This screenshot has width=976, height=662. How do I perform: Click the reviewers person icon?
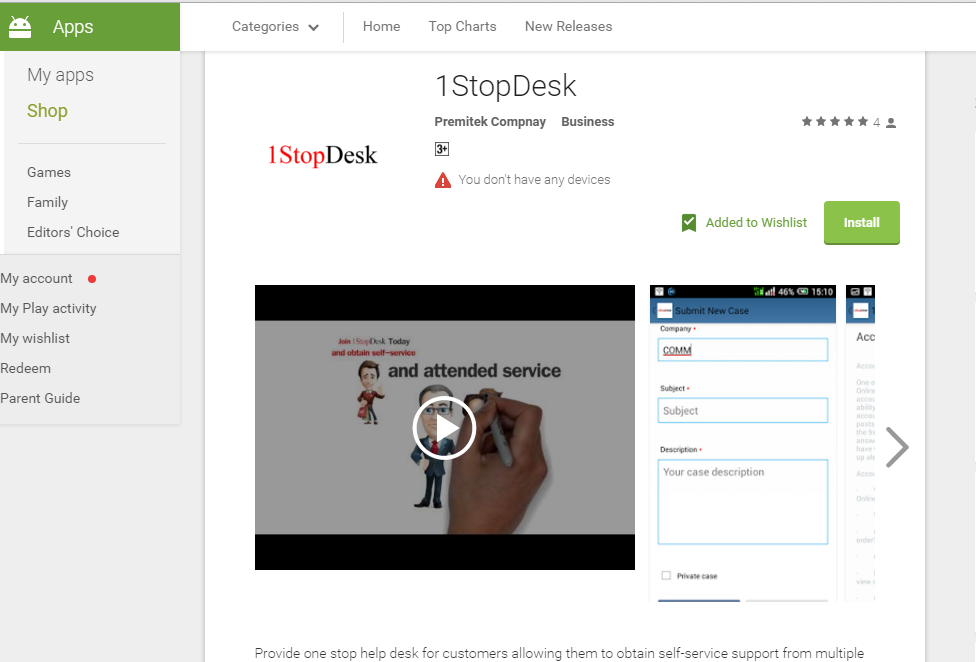coord(891,123)
